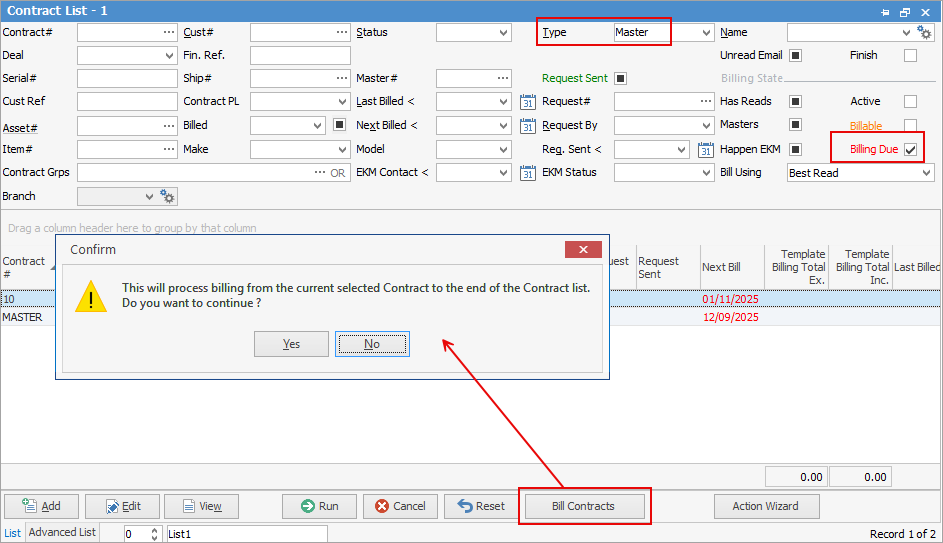Pin the Contract List window
Image resolution: width=943 pixels, height=543 pixels.
coord(885,11)
